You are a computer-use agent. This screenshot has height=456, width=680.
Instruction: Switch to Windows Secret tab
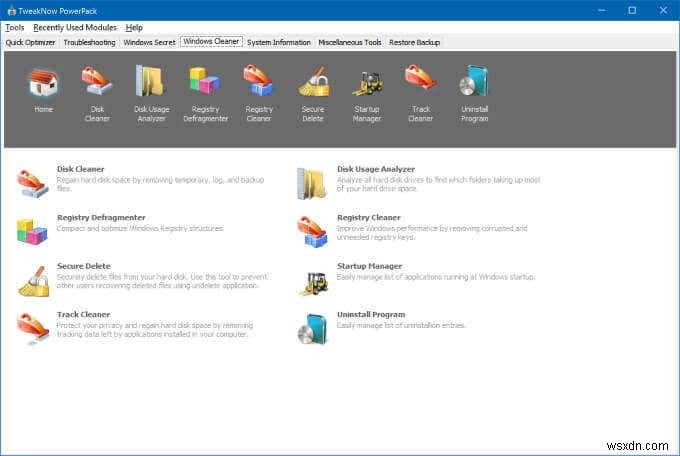149,43
